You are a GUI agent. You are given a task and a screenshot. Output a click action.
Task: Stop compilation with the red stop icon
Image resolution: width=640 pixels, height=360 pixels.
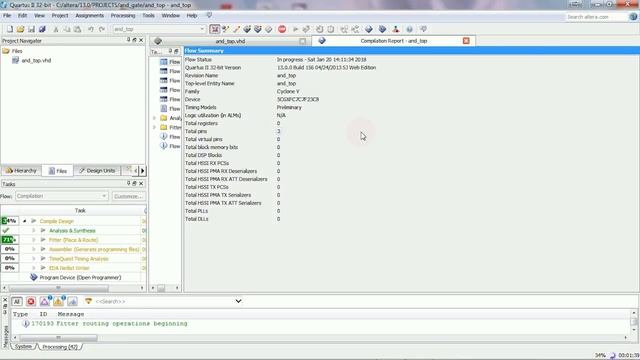282,29
